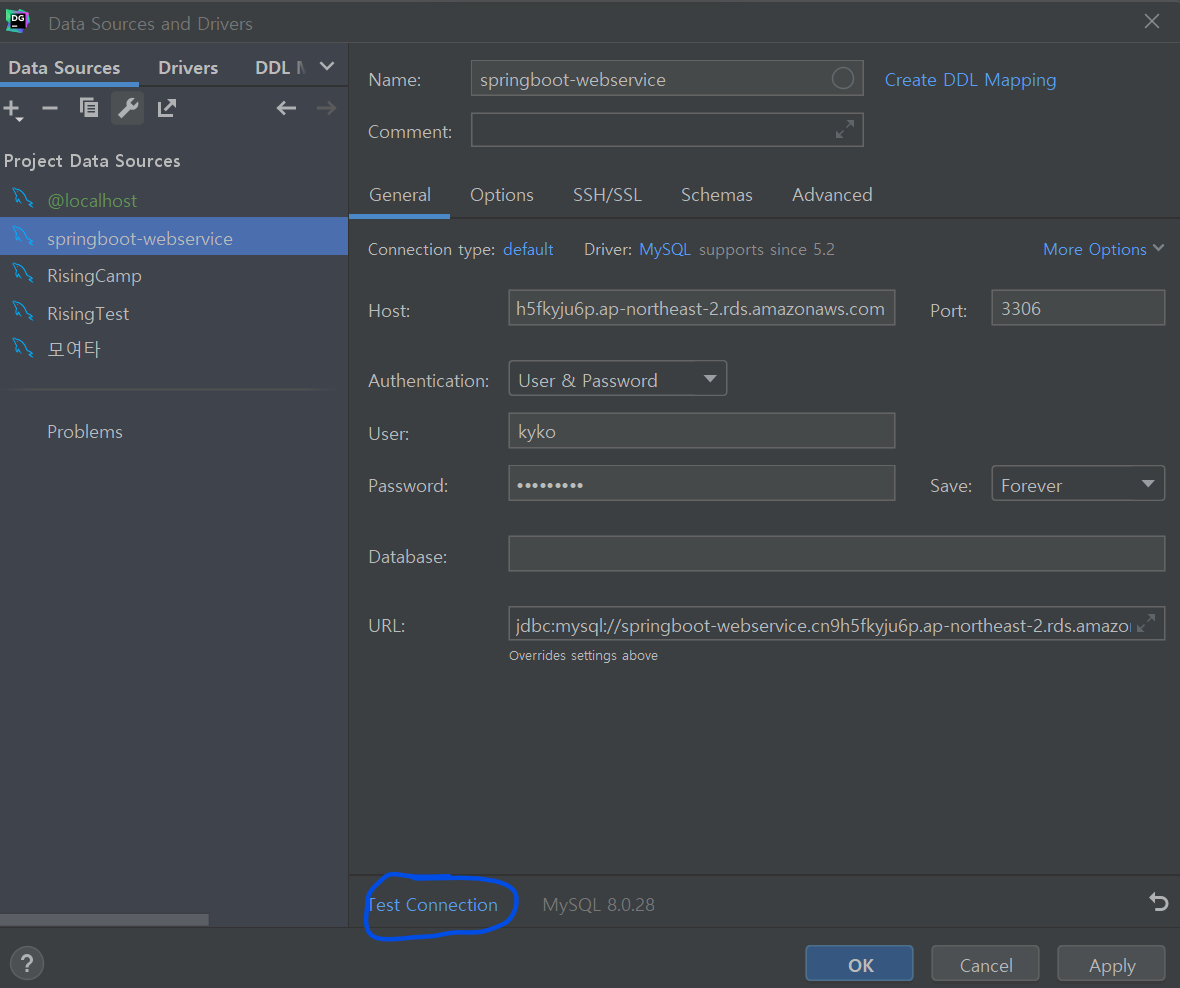The image size is (1180, 988).
Task: Switch to the Data Sources tab
Action: 64,68
